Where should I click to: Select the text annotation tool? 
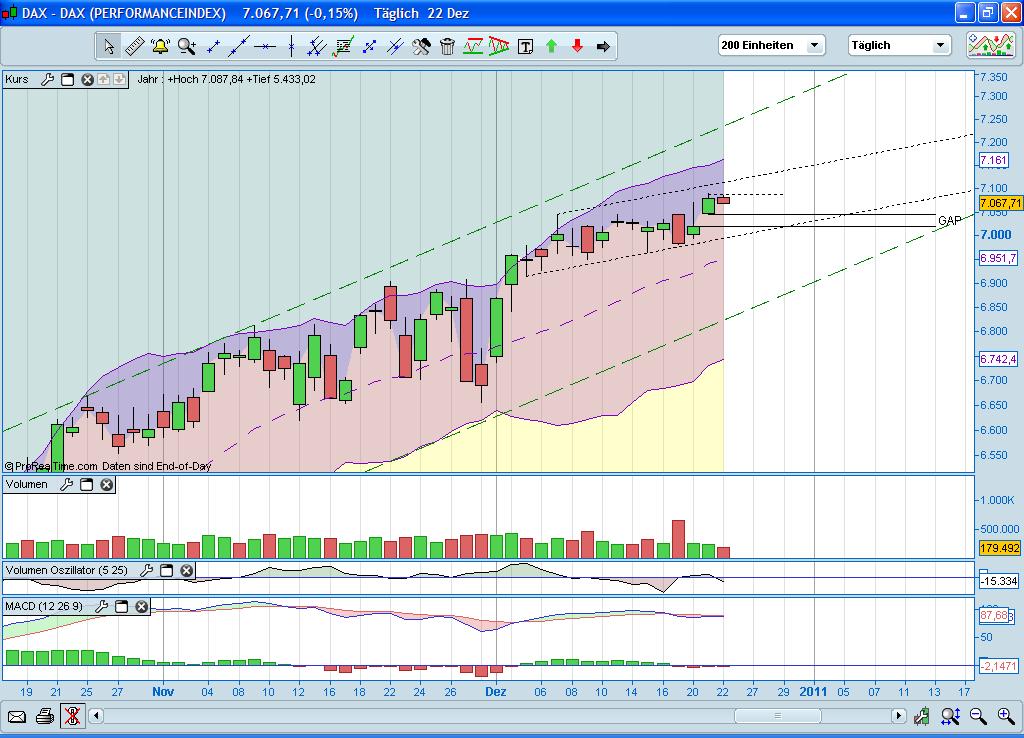tap(525, 45)
